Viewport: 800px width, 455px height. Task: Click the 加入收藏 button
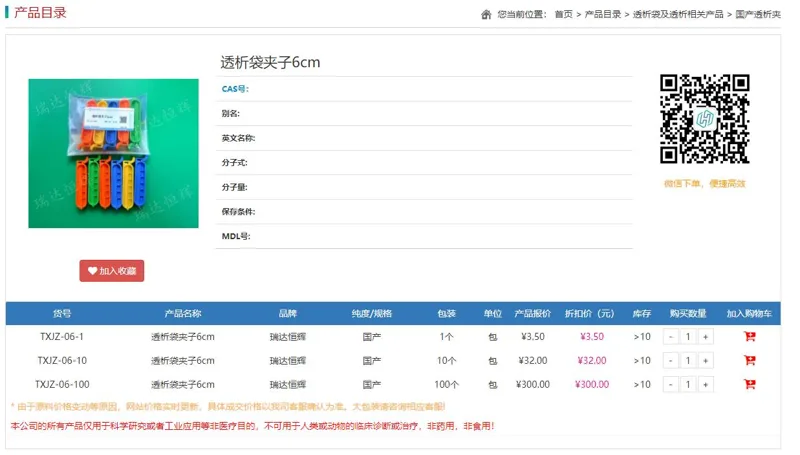point(112,271)
